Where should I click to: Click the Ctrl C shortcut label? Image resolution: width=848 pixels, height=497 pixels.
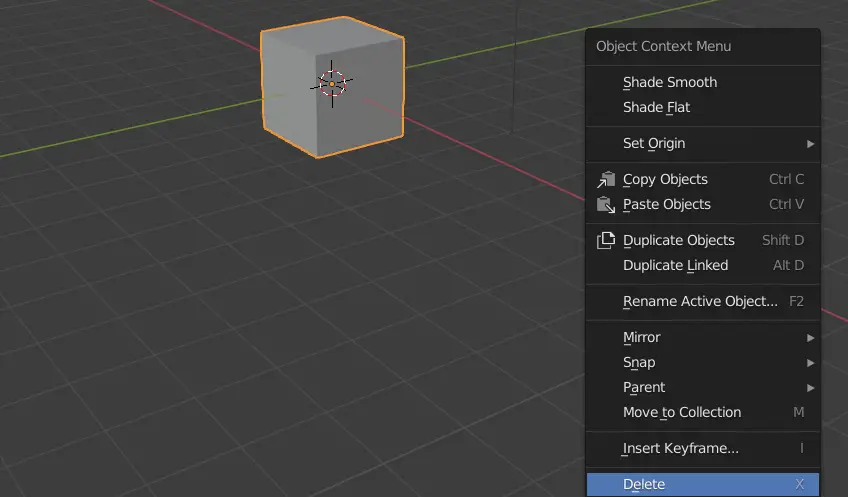(786, 179)
